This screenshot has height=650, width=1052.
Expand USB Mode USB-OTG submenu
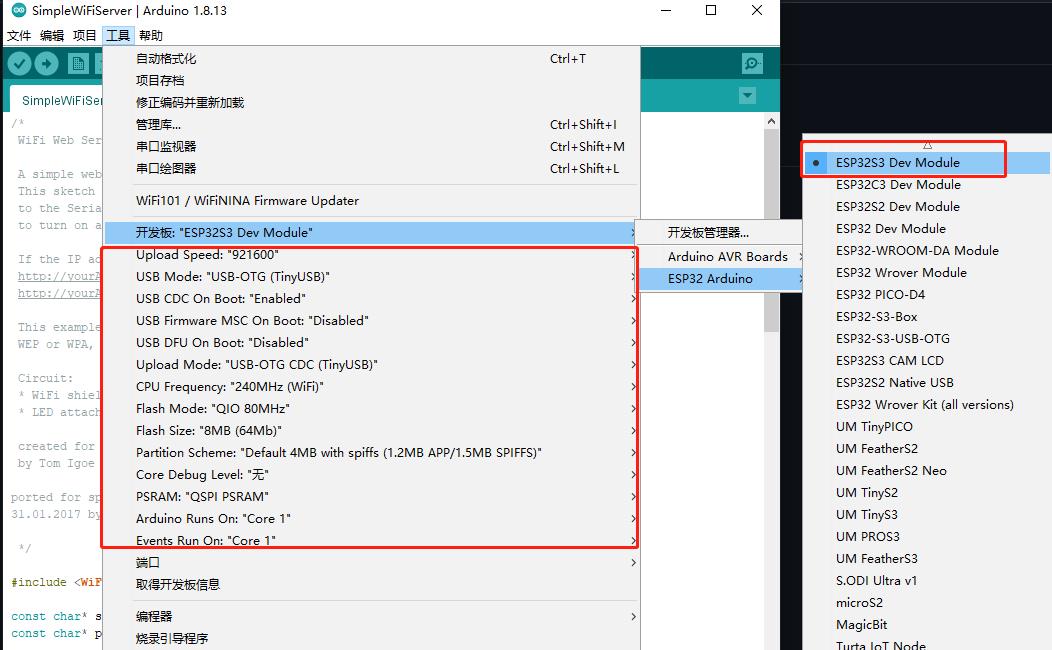click(x=371, y=277)
